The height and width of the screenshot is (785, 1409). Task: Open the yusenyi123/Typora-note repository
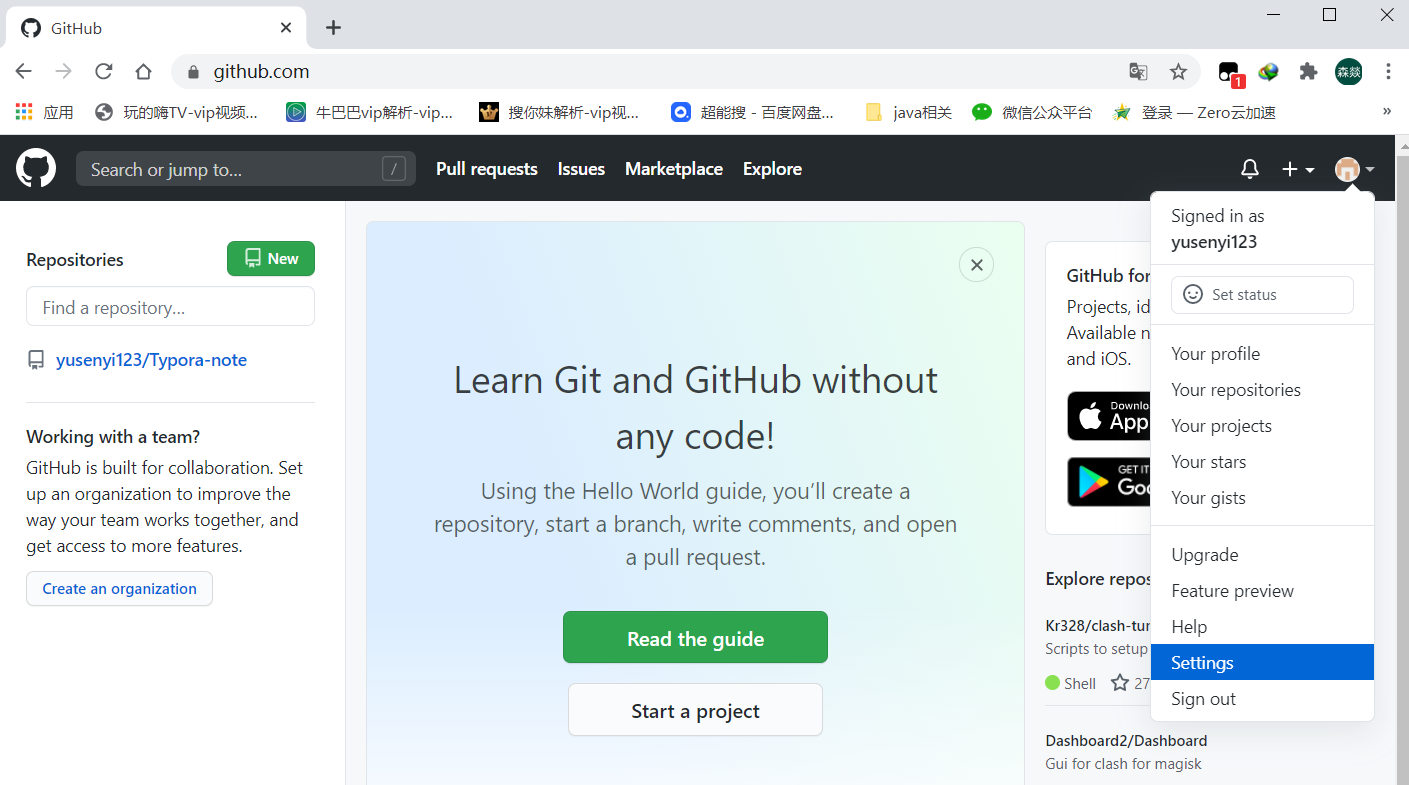[x=151, y=360]
